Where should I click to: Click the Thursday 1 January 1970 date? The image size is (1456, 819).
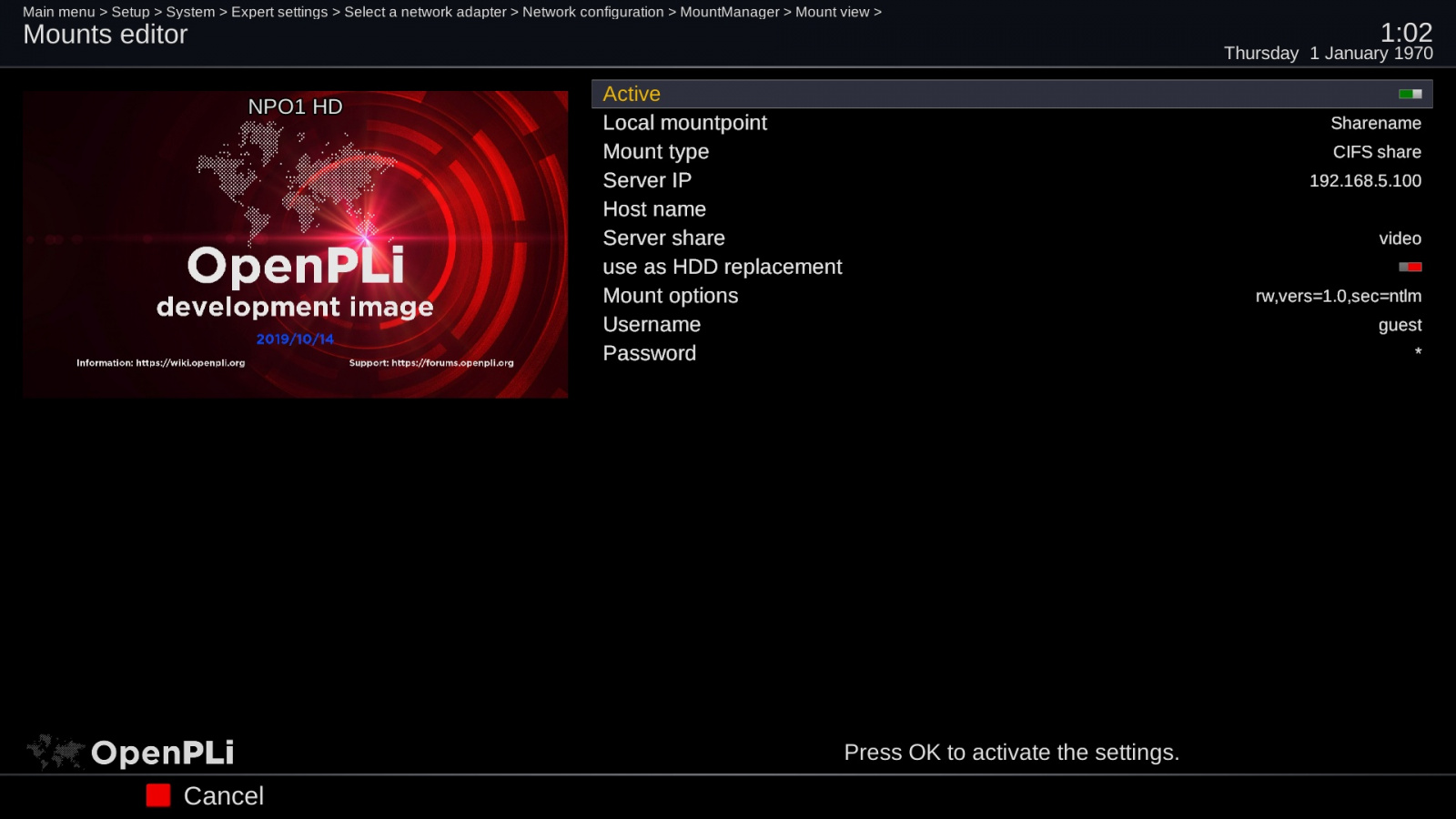click(1328, 54)
